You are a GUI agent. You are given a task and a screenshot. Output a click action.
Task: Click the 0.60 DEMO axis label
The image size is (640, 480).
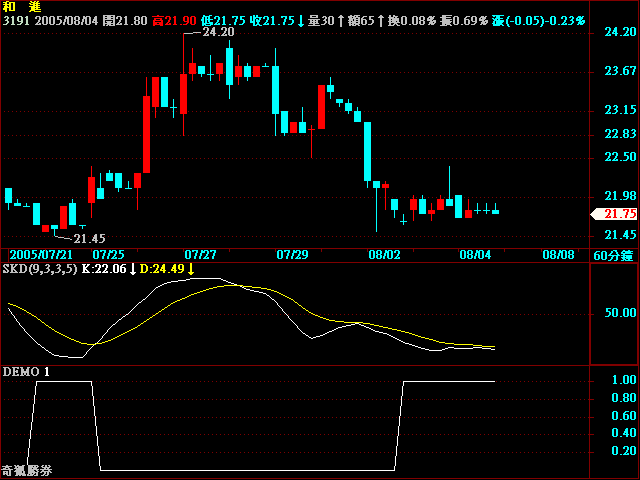[624, 416]
